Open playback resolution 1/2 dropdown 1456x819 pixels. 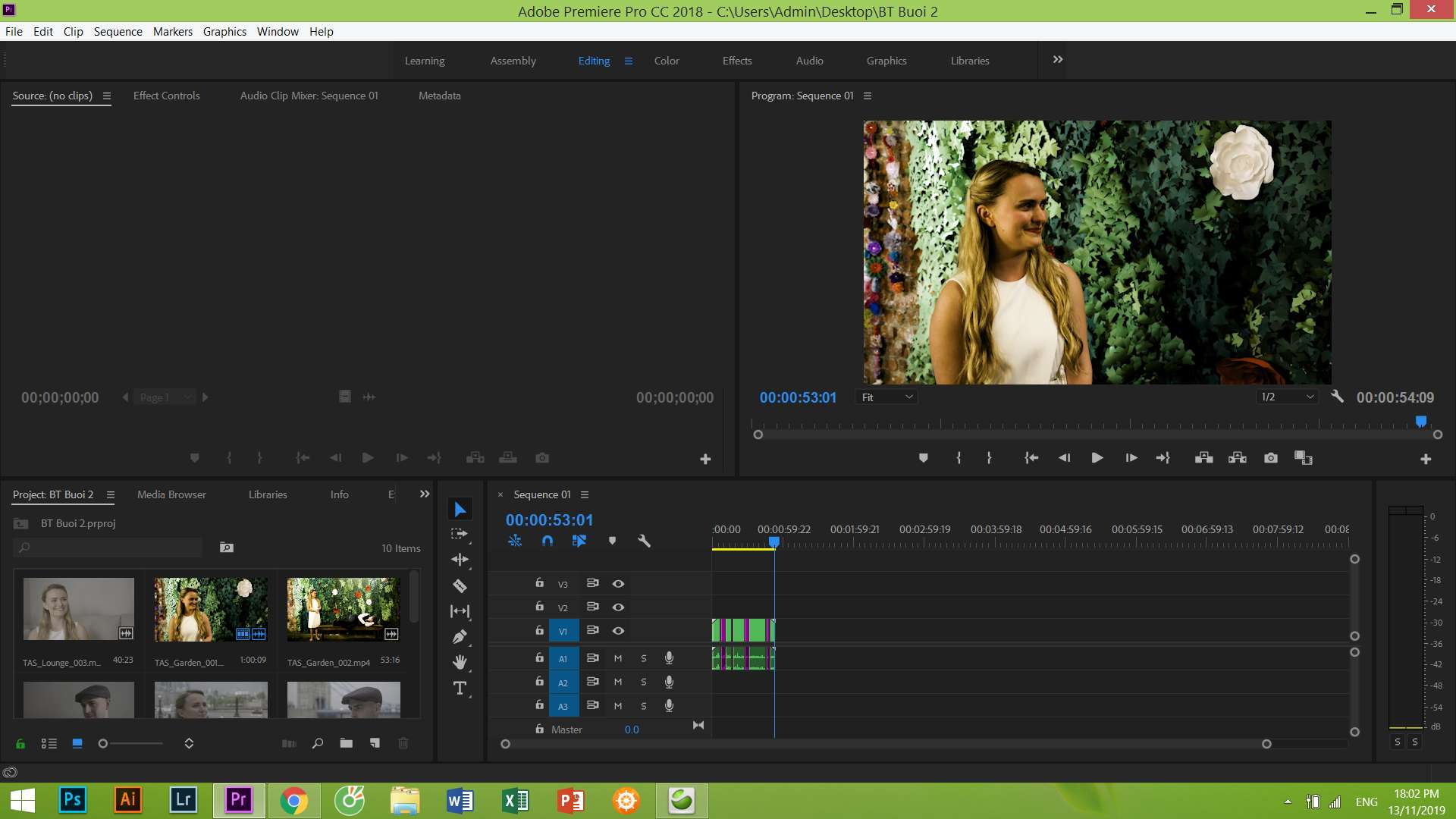[1288, 397]
